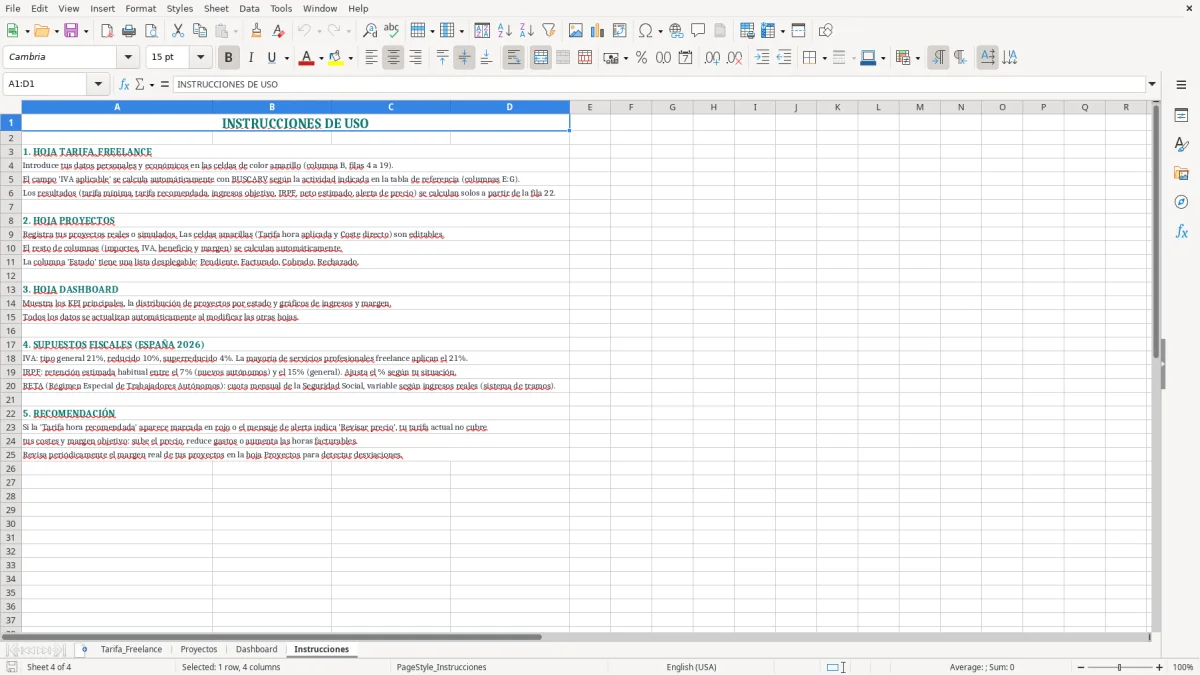Image resolution: width=1200 pixels, height=675 pixels.
Task: Open the font color dropdown arrow
Action: (x=320, y=58)
